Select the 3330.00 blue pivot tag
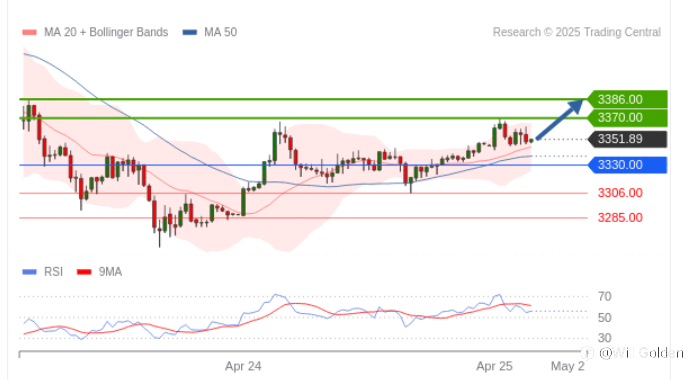The image size is (691, 380). click(628, 165)
